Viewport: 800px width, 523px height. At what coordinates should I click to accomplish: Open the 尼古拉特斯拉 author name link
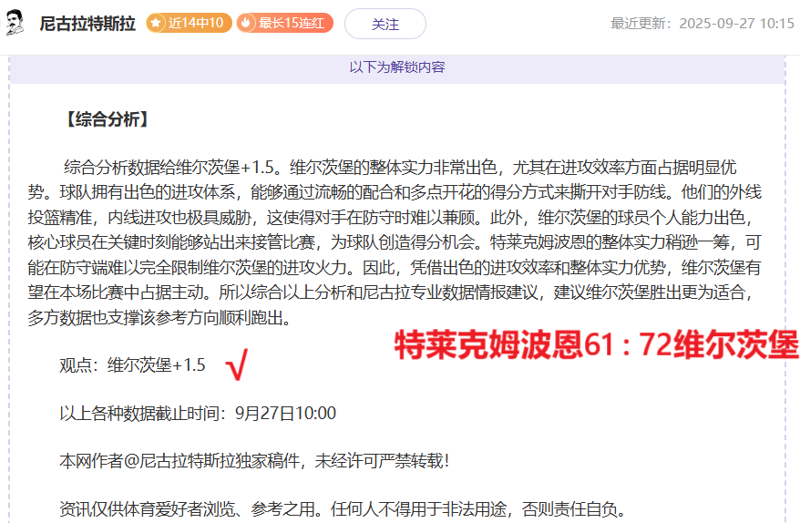88,23
